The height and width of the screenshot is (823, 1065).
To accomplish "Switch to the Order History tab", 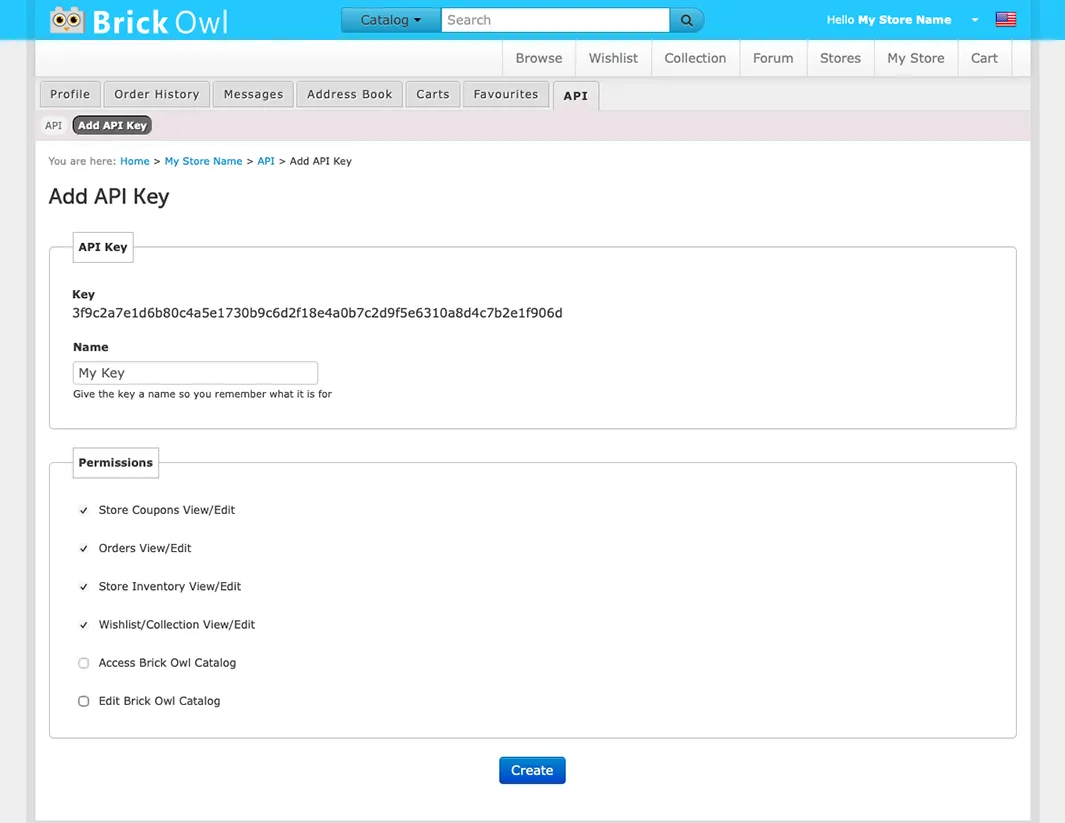I will (x=157, y=94).
